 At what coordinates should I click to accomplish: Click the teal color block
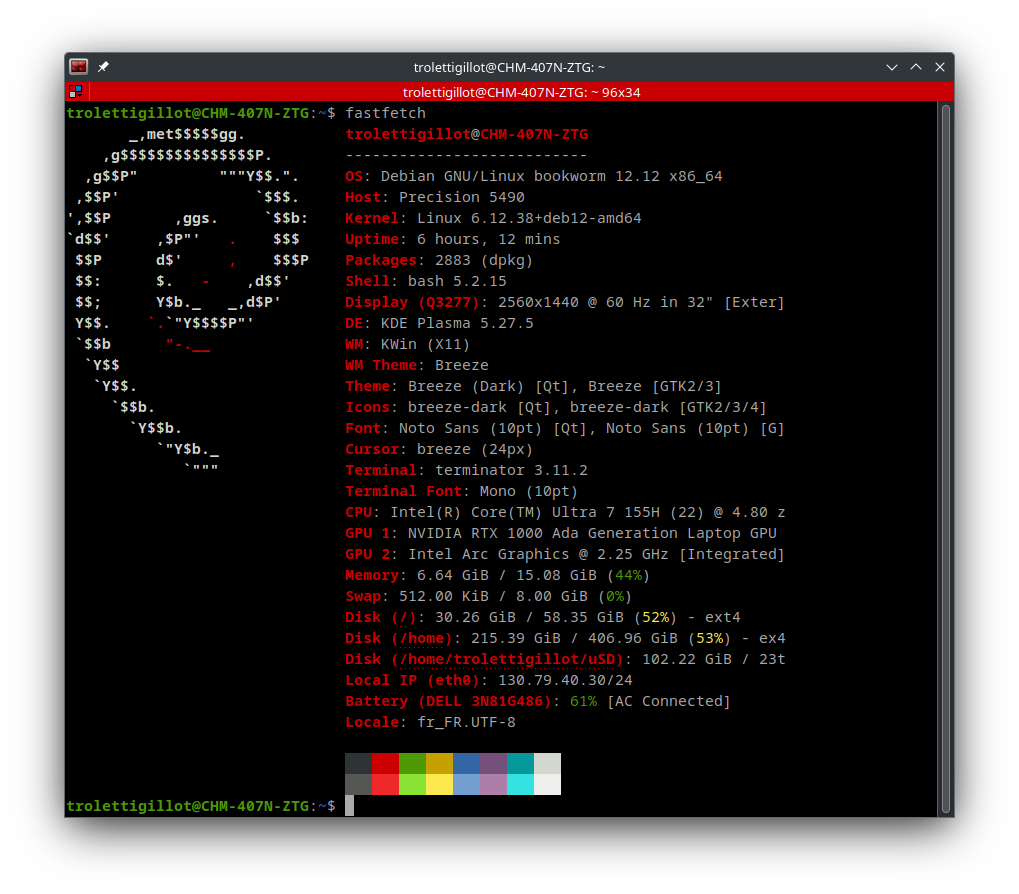520,763
